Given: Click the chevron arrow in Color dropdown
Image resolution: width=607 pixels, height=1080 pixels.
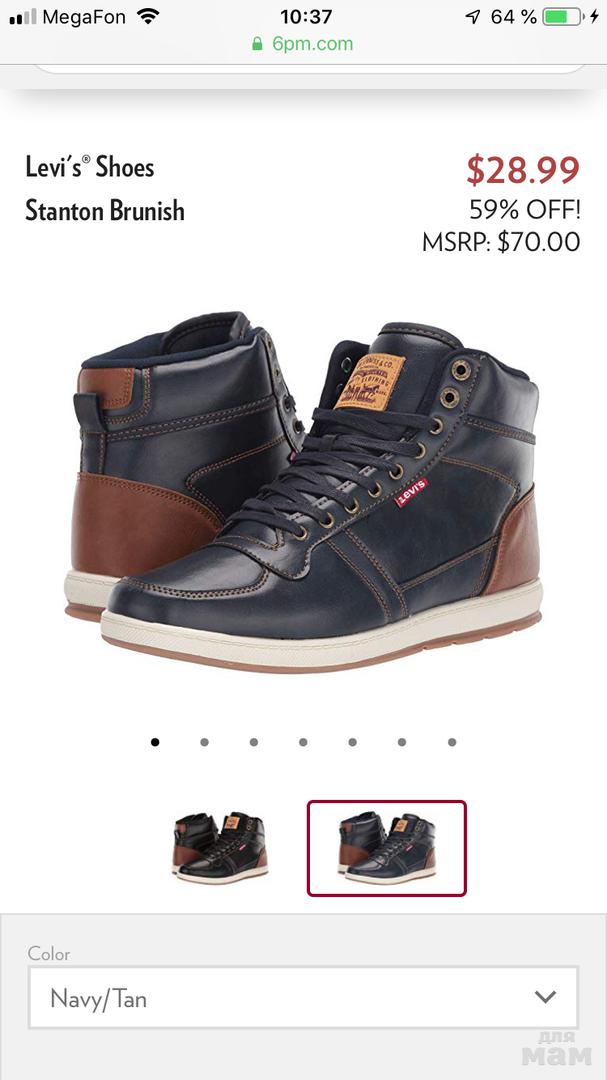Looking at the screenshot, I should [x=545, y=997].
